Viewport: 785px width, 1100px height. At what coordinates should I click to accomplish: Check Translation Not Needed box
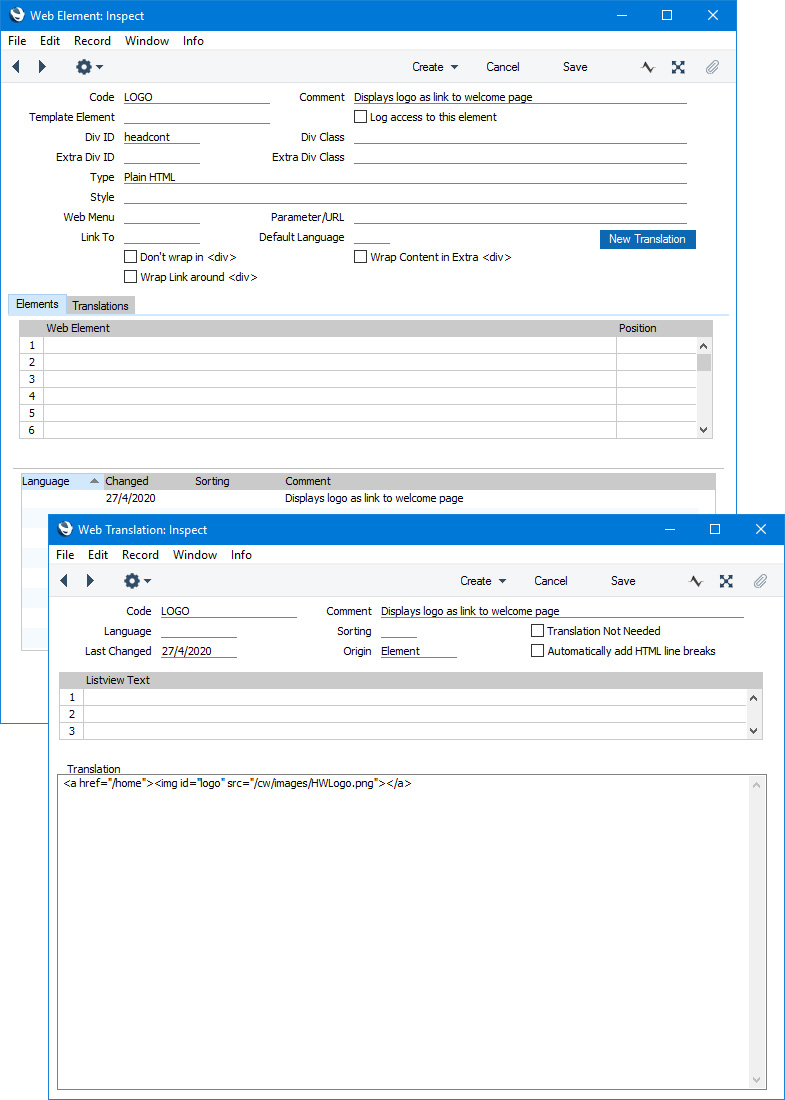[x=537, y=631]
